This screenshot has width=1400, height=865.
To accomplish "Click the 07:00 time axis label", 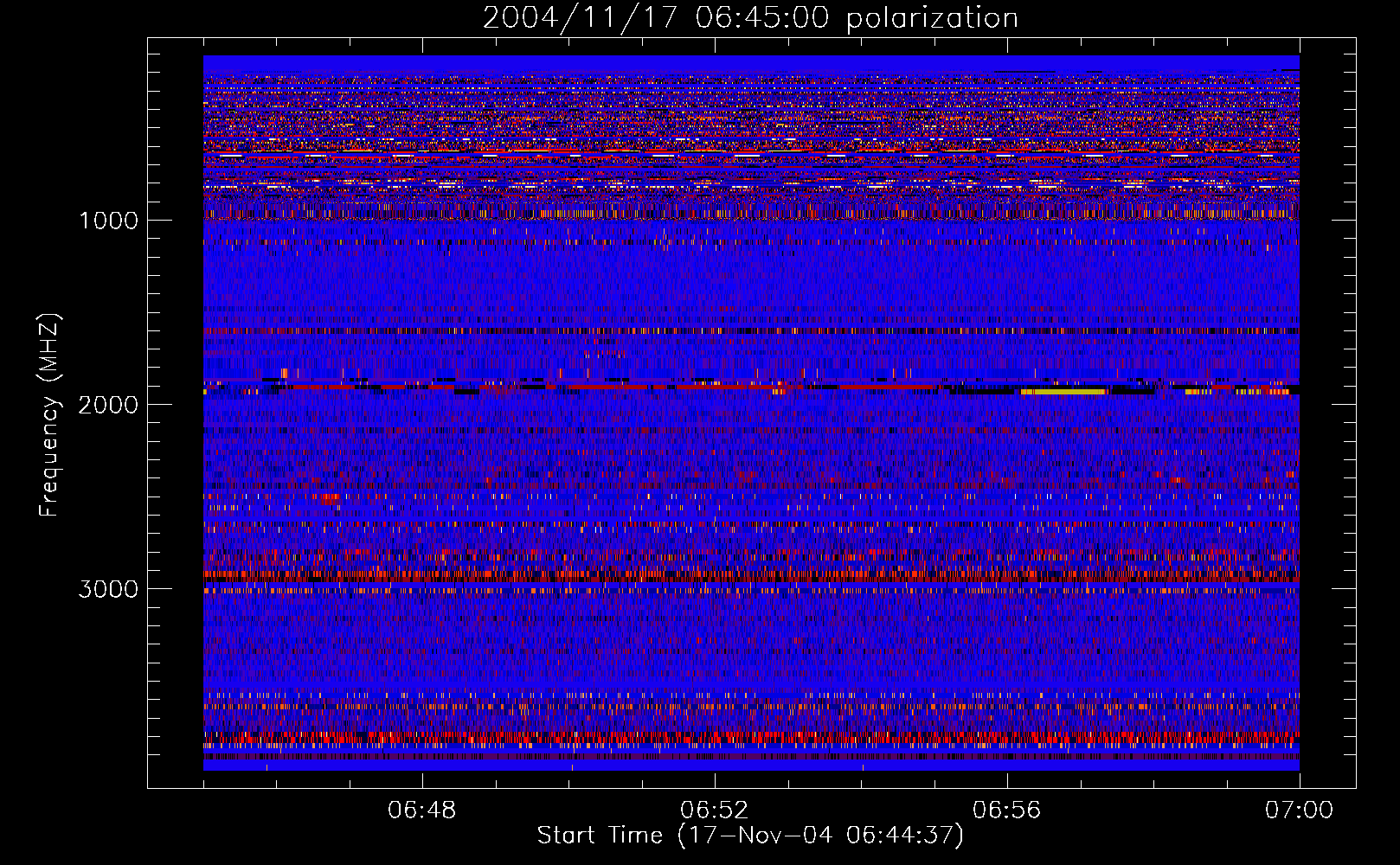I will (x=1299, y=811).
